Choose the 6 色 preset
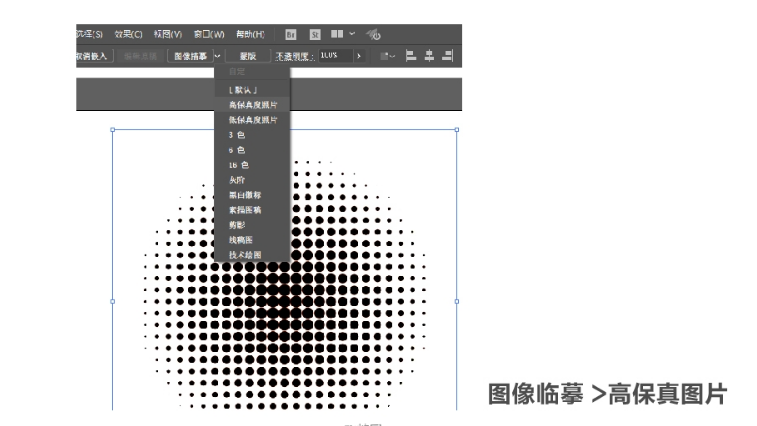Image resolution: width=757 pixels, height=426 pixels. [x=252, y=150]
